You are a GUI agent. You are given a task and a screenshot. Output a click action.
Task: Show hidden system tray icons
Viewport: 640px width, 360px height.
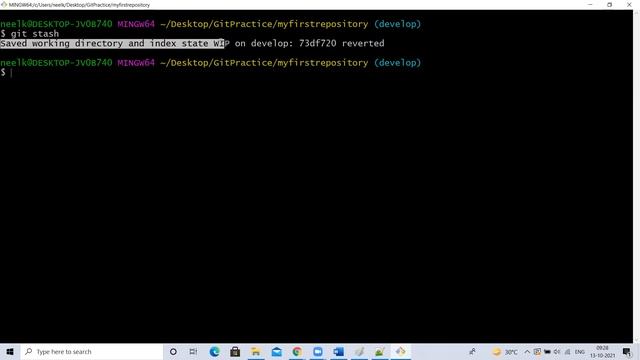pos(527,352)
